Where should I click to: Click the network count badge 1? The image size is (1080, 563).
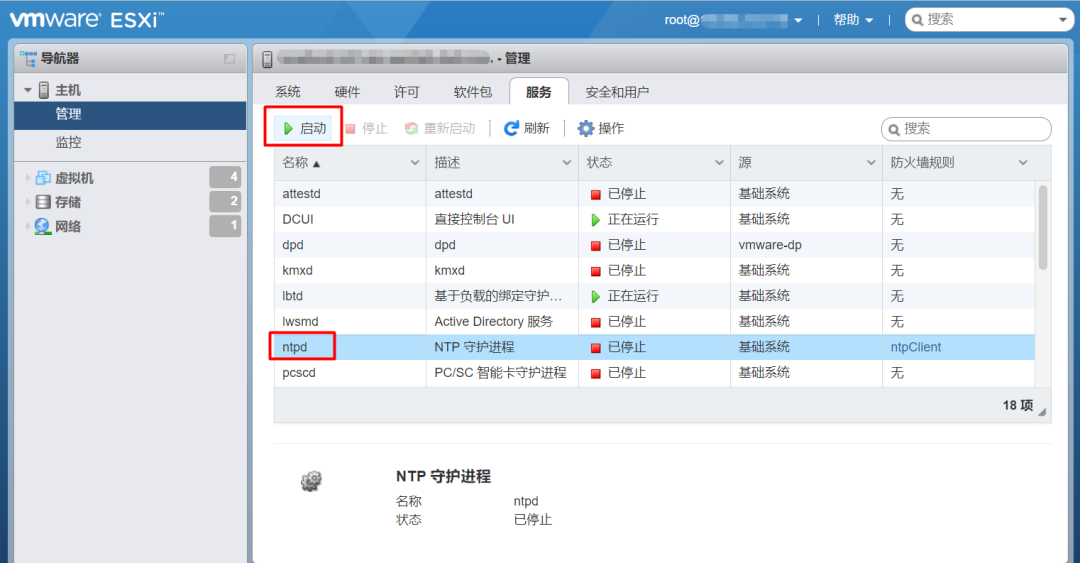coord(225,225)
